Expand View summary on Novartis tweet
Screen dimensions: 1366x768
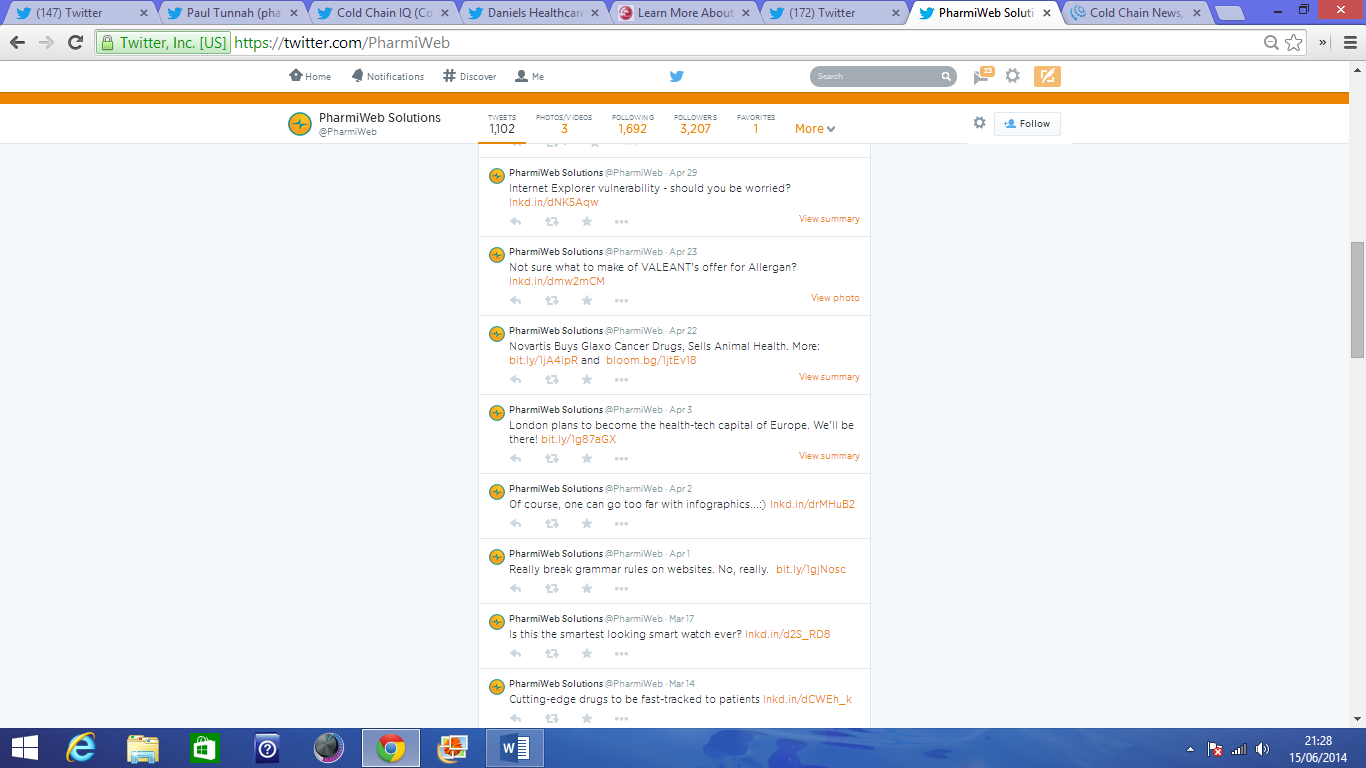click(829, 377)
